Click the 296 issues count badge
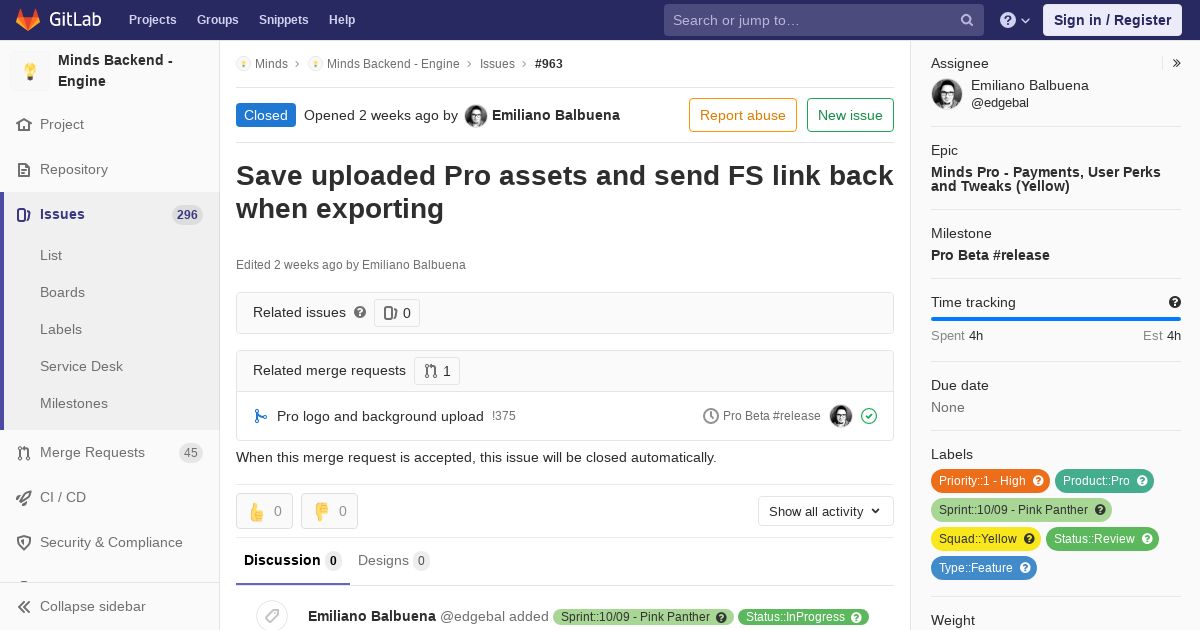The width and height of the screenshot is (1200, 630). [187, 215]
